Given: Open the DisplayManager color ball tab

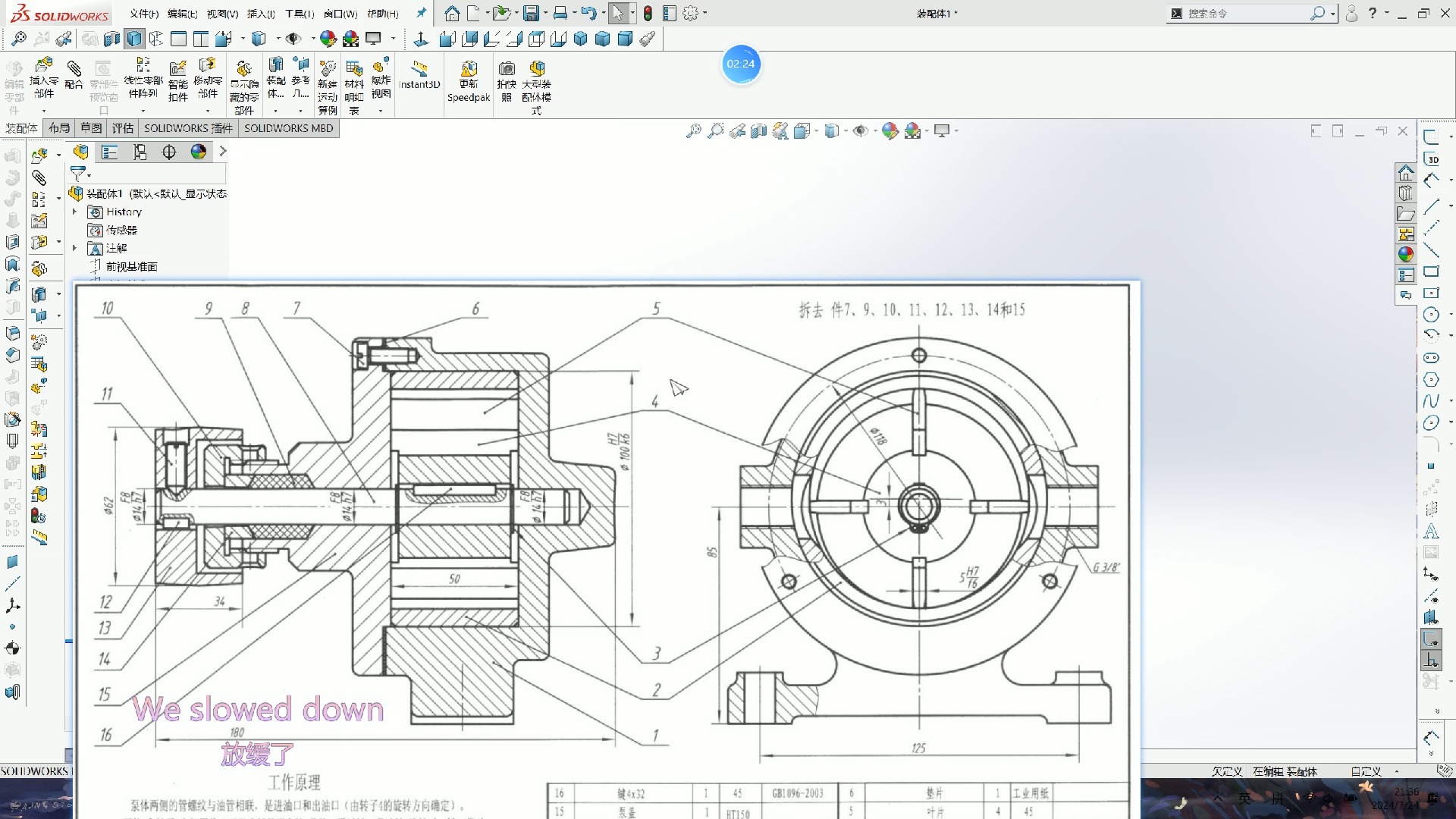Looking at the screenshot, I should [x=199, y=152].
